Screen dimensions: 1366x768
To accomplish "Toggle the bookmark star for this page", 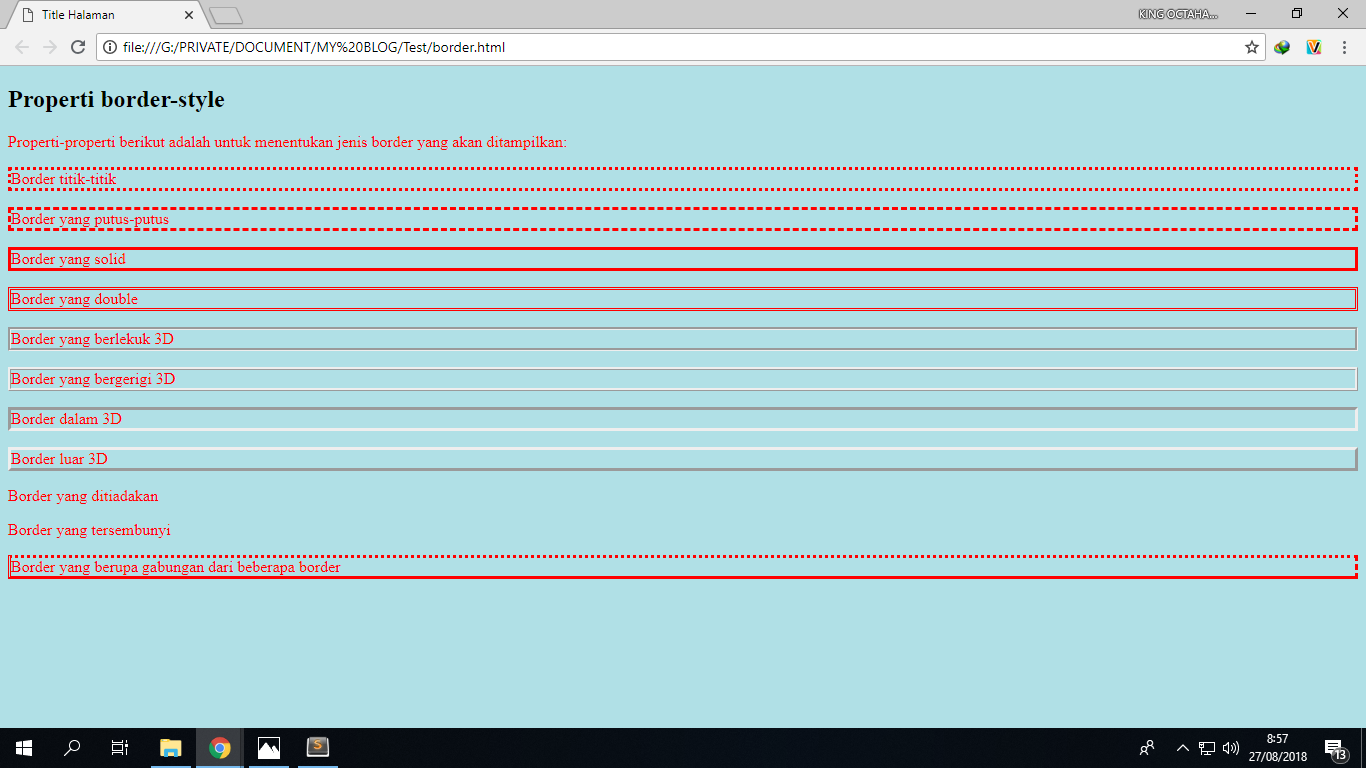I will [x=1254, y=47].
